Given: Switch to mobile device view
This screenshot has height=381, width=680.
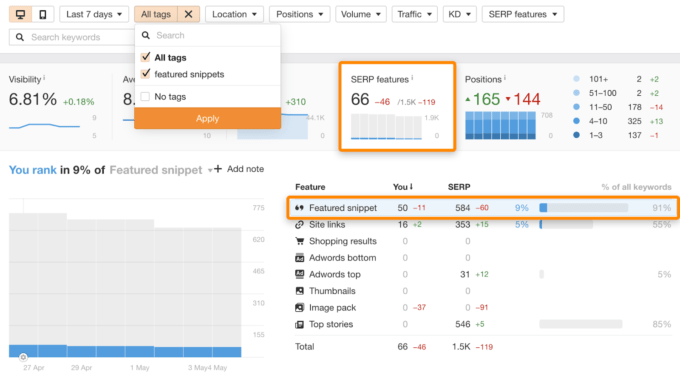Looking at the screenshot, I should coord(42,14).
